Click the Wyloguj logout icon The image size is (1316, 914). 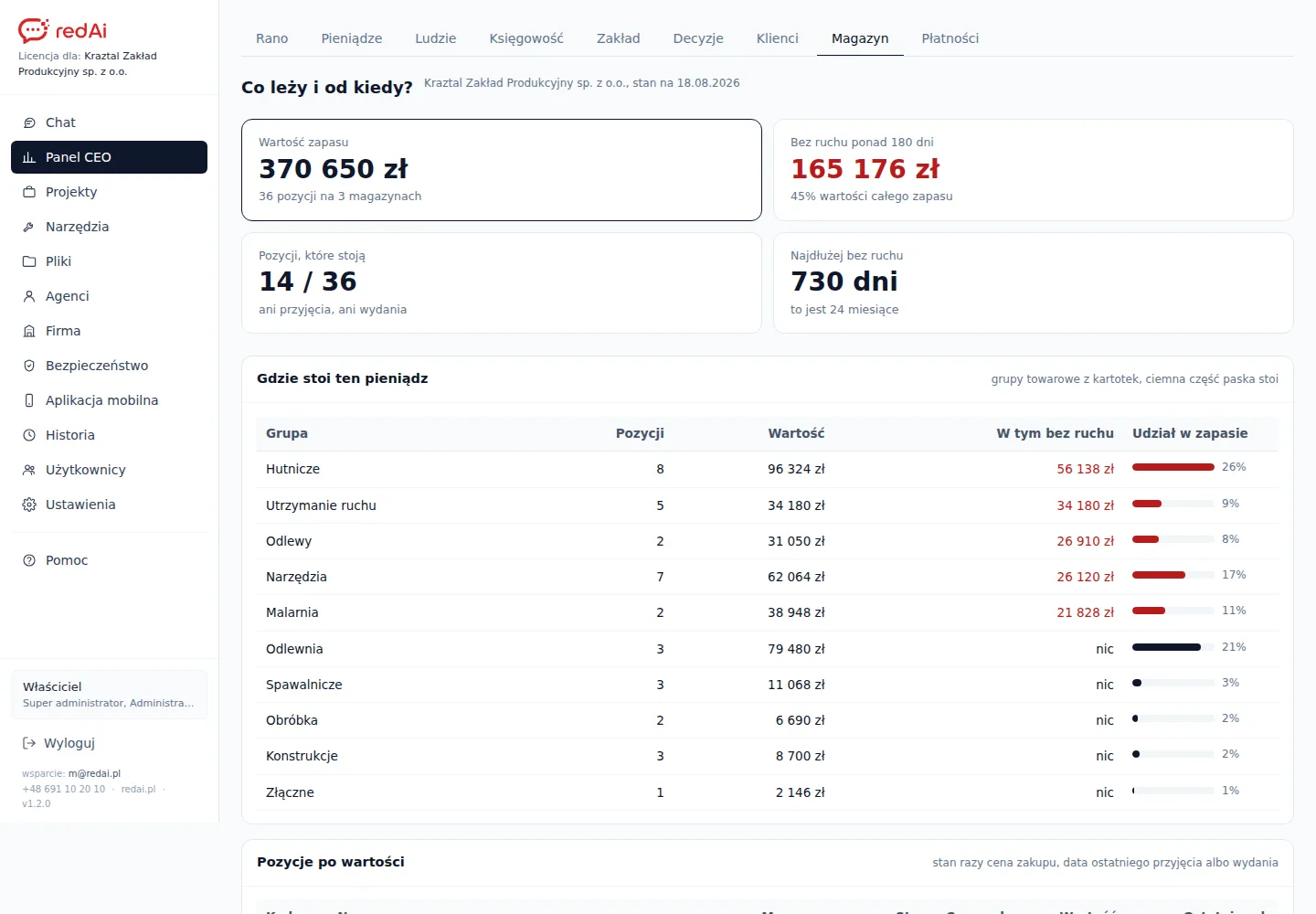coord(29,743)
